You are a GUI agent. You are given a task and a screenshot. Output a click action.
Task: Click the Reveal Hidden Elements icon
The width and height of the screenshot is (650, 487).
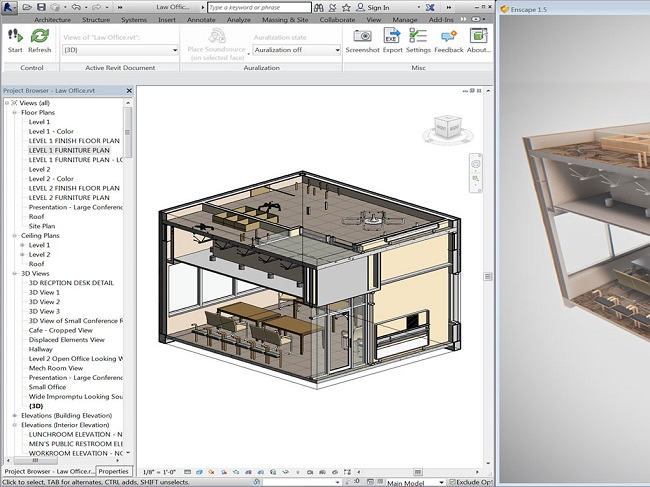298,472
